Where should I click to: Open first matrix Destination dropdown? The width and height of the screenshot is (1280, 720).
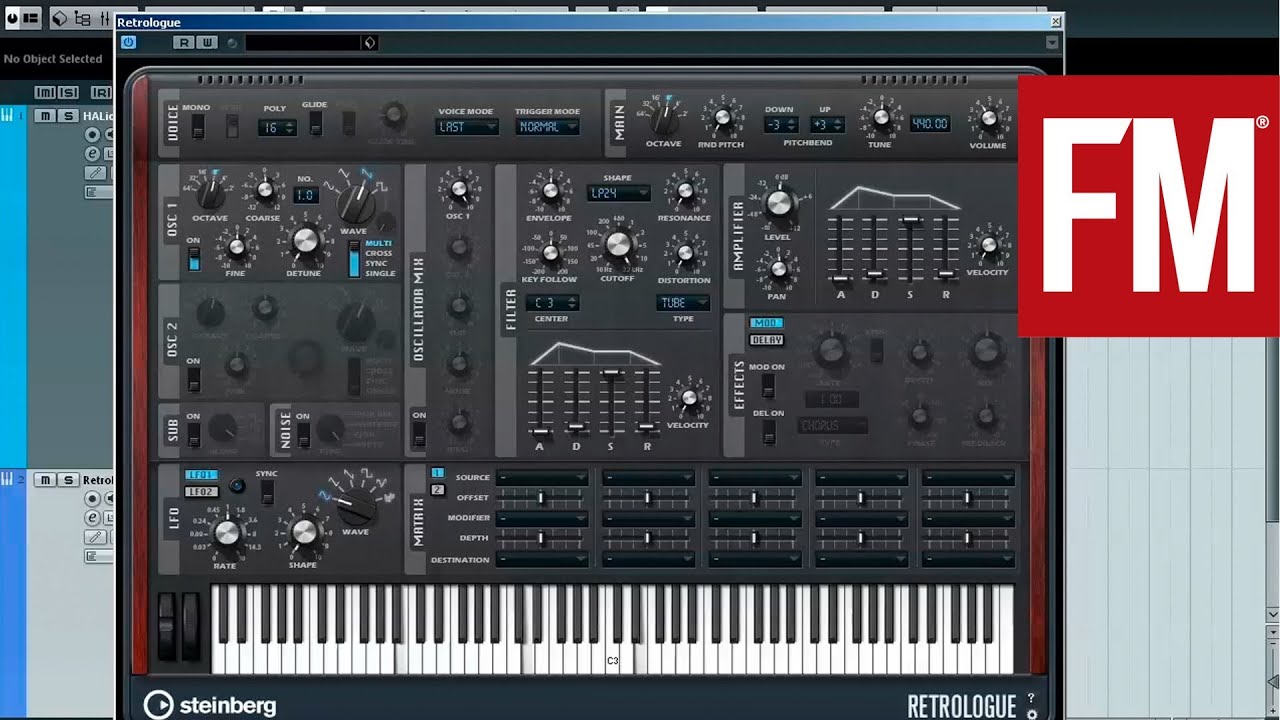pyautogui.click(x=542, y=560)
